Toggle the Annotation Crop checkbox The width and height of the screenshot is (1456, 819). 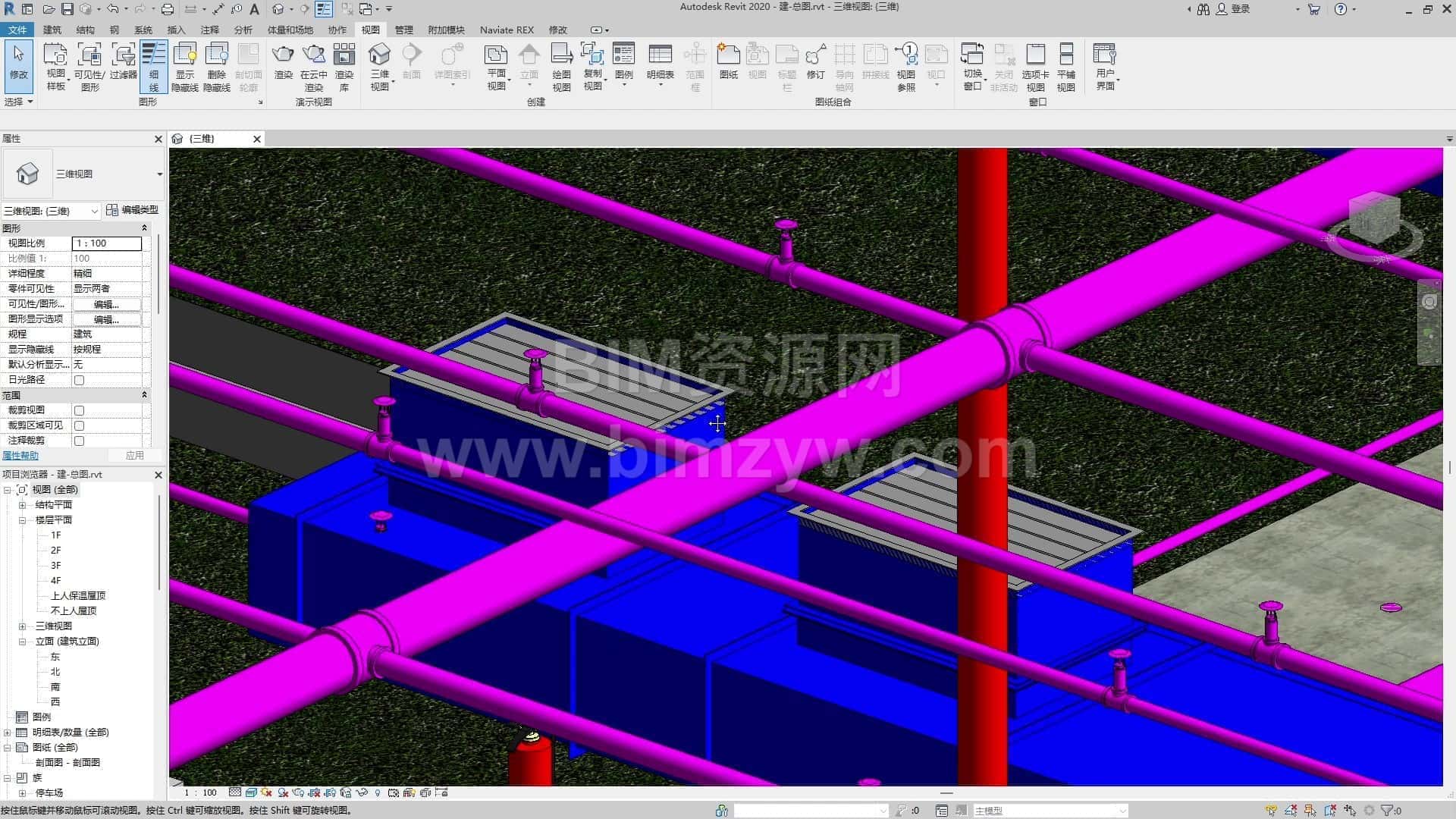click(79, 441)
